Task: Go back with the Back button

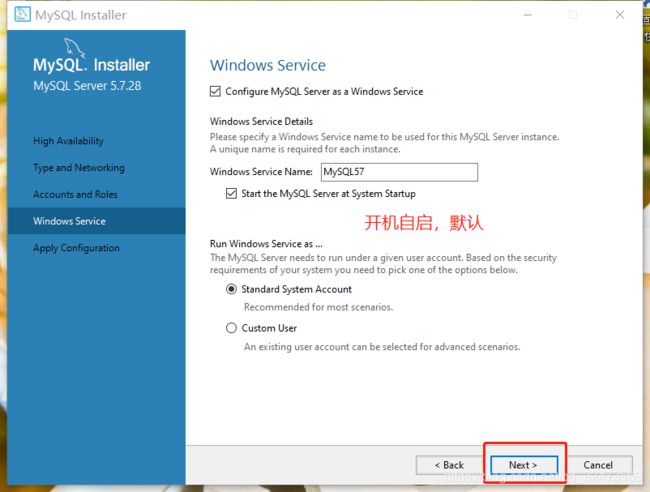Action: 449,465
